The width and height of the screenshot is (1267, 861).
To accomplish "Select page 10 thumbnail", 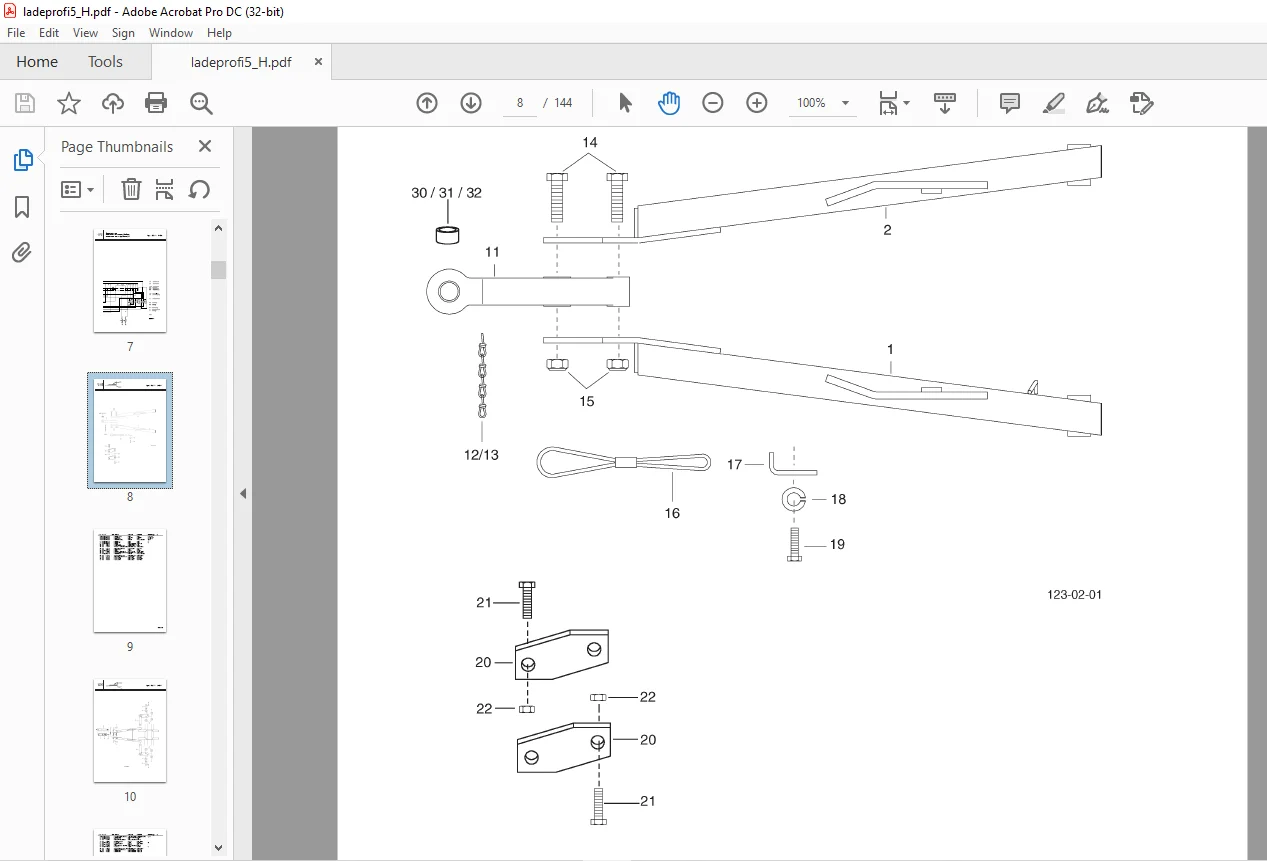I will pos(130,731).
